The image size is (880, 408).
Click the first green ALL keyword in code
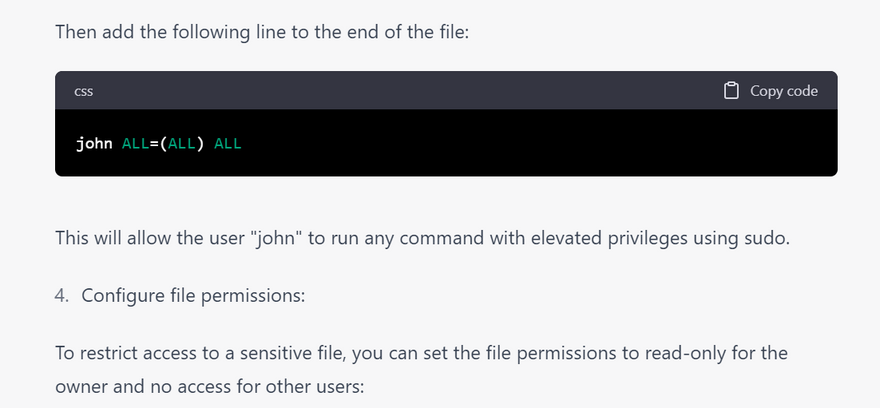point(134,143)
